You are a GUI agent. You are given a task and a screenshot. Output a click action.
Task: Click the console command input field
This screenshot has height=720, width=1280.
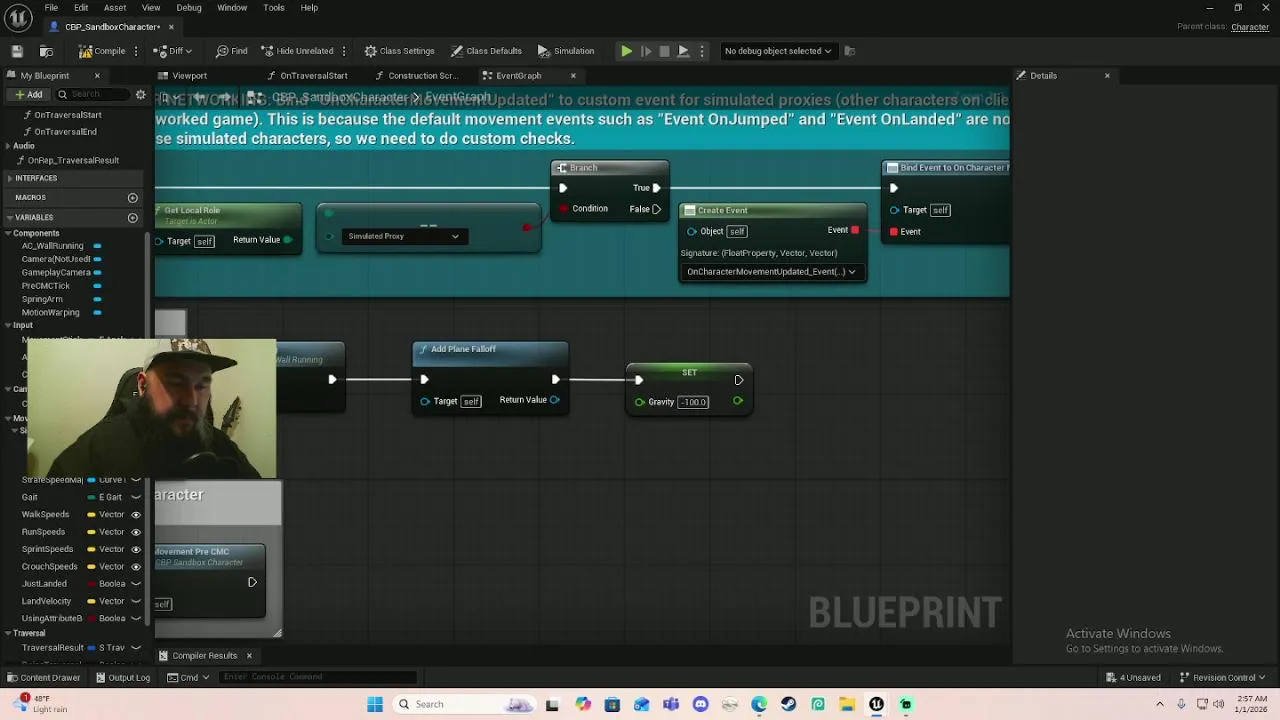(x=316, y=678)
